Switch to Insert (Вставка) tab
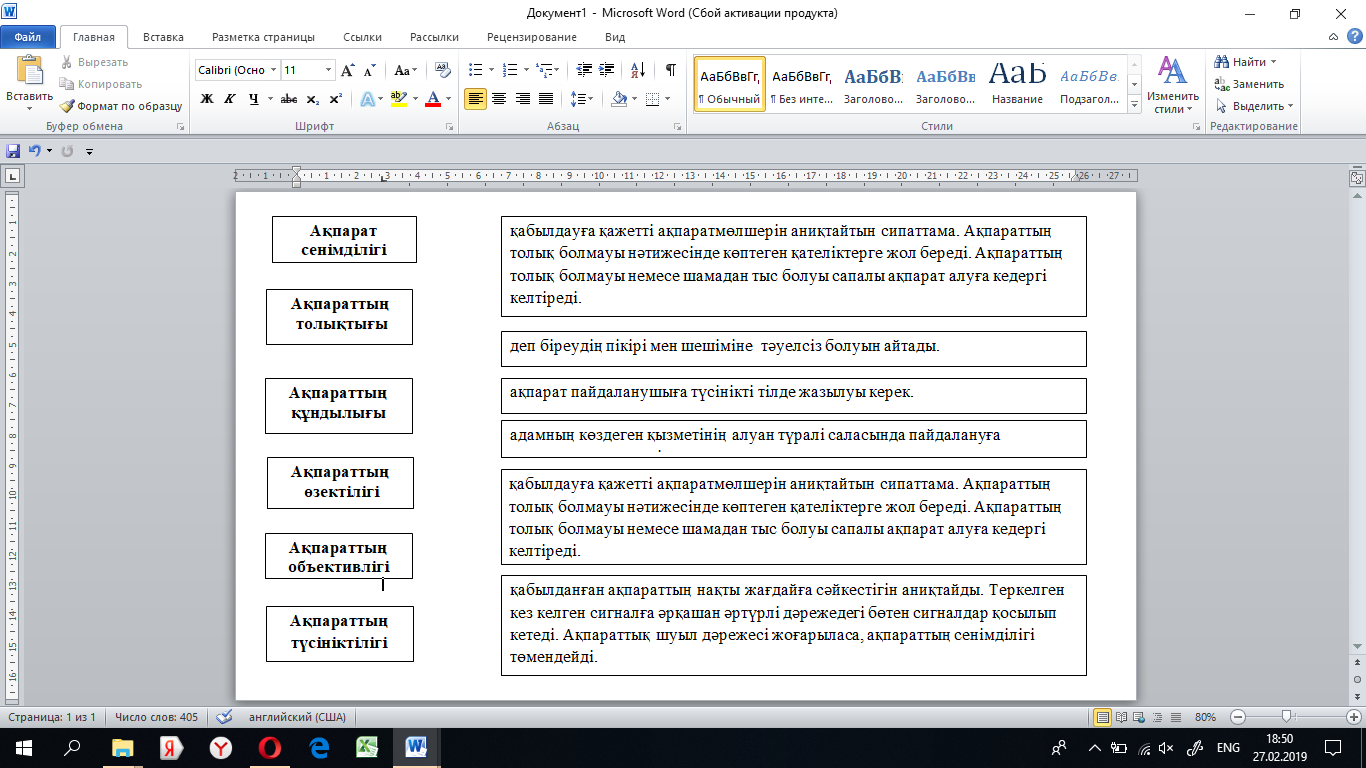 [163, 37]
